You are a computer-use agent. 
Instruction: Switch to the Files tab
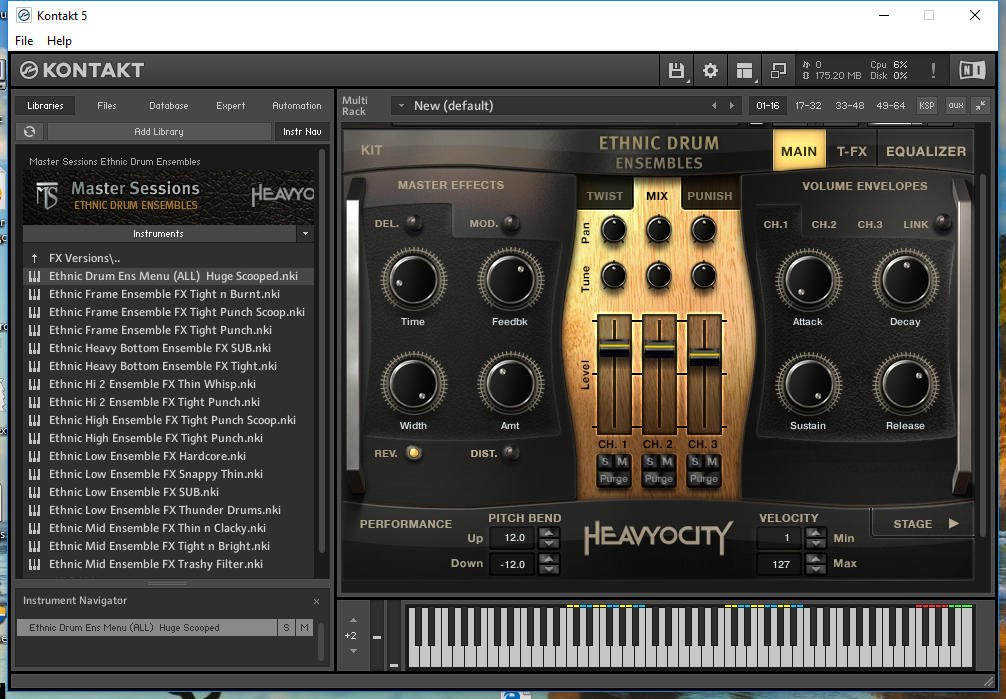(x=107, y=105)
